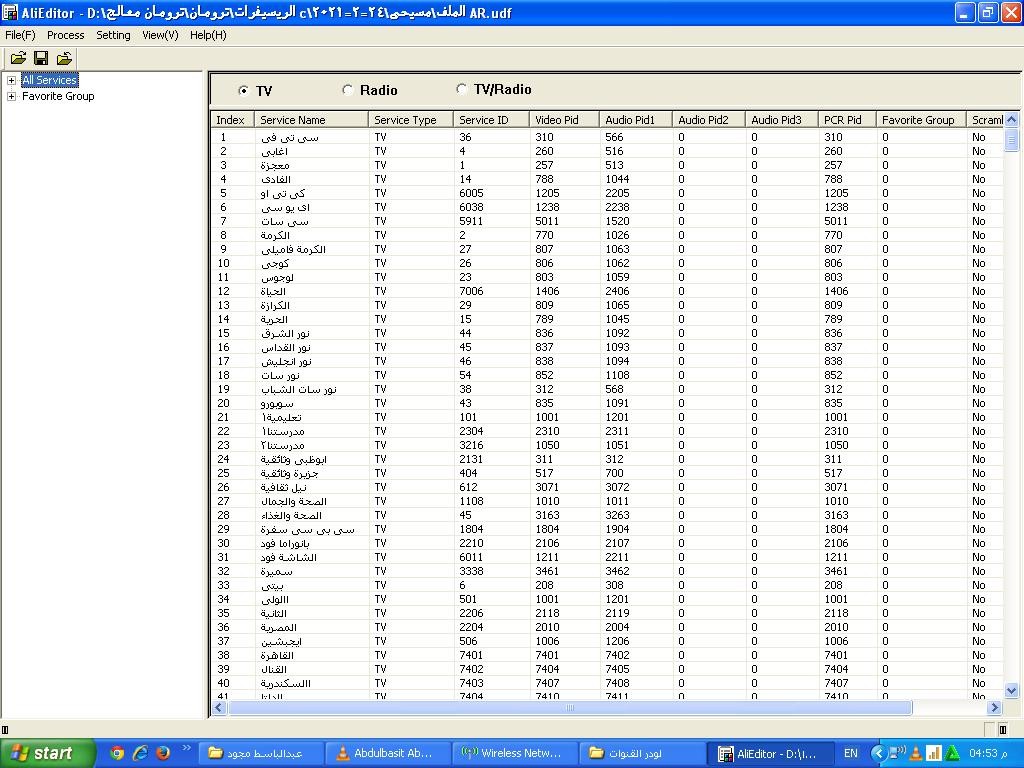Click the Service Name column header
The image size is (1024, 768).
(310, 120)
